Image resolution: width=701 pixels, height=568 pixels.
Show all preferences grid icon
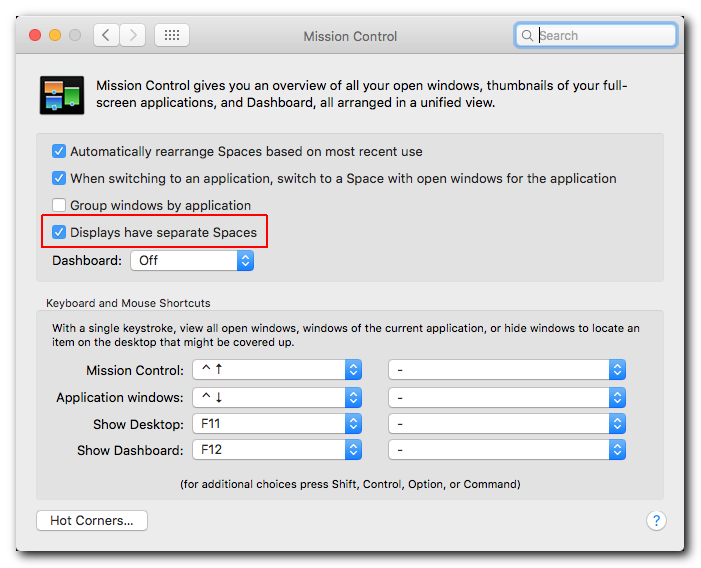click(x=172, y=35)
